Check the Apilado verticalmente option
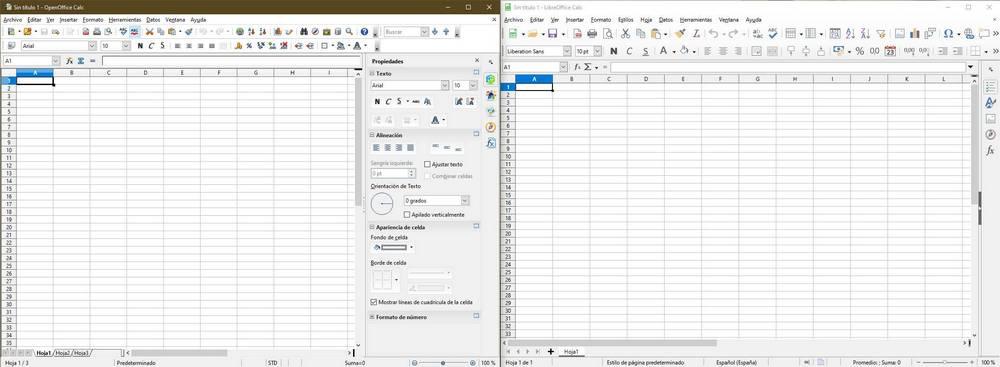 [x=407, y=214]
